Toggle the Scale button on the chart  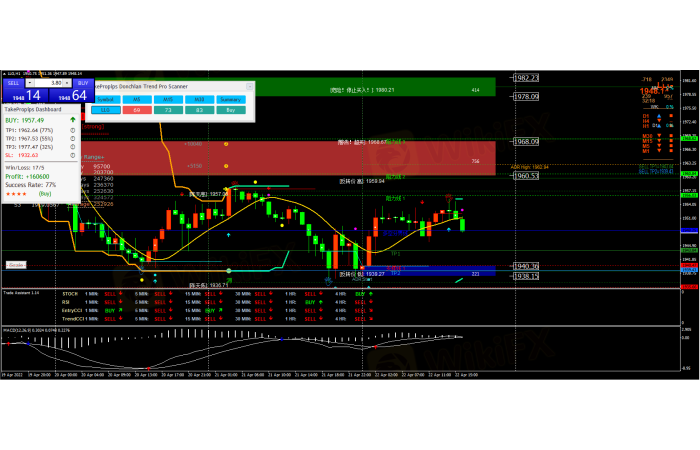tap(16, 265)
